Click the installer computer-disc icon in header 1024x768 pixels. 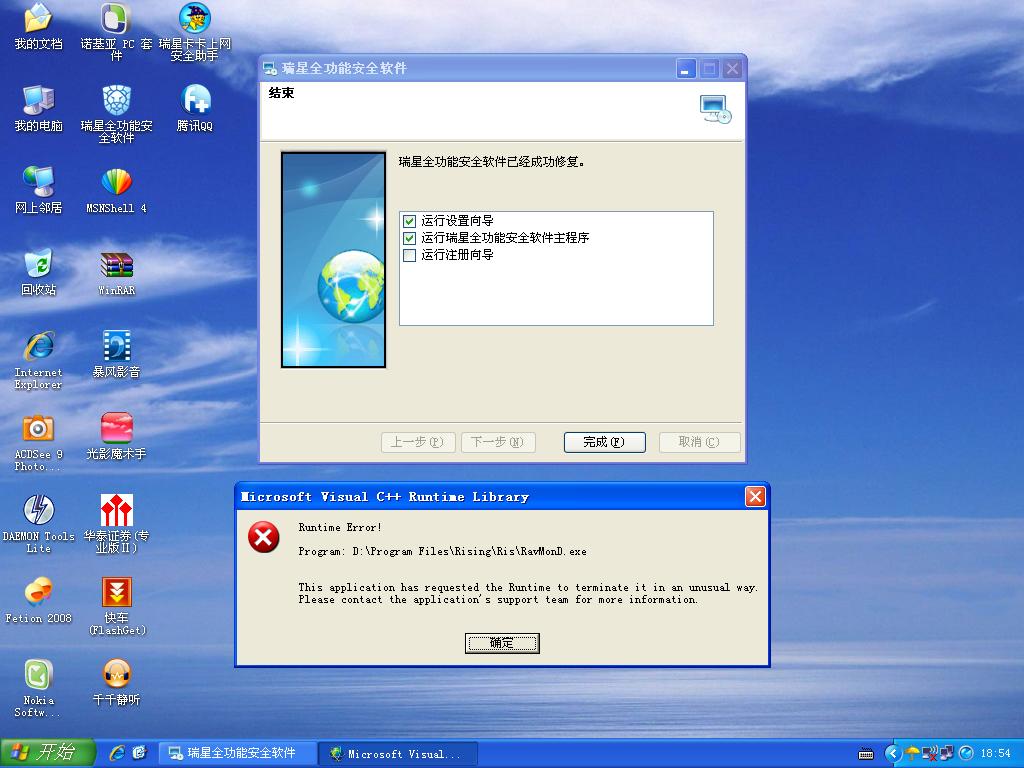[716, 109]
